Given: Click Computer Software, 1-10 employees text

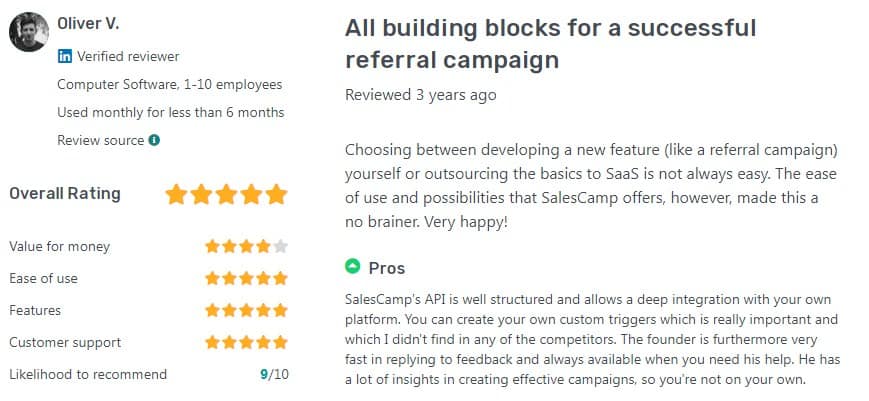Looking at the screenshot, I should 169,84.
